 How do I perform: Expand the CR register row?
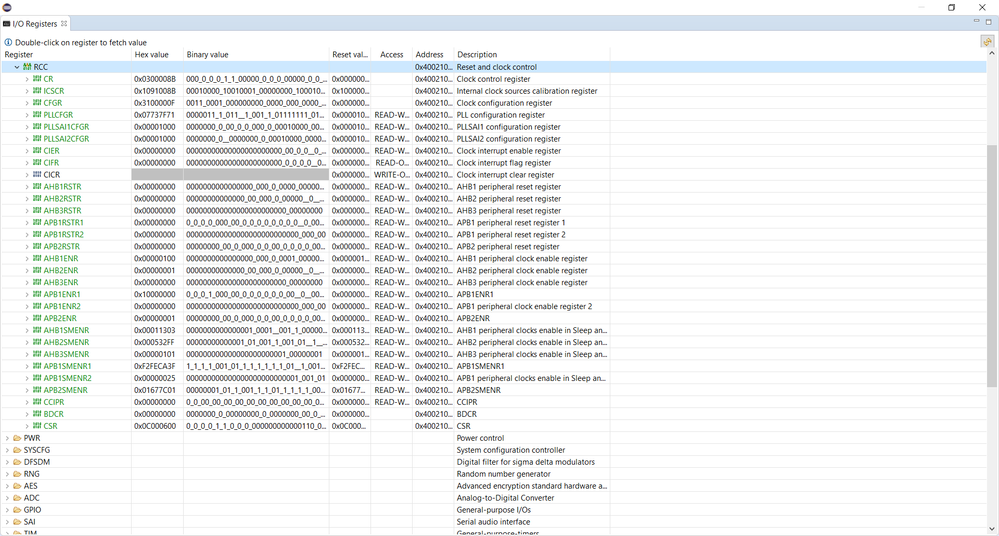tap(27, 79)
